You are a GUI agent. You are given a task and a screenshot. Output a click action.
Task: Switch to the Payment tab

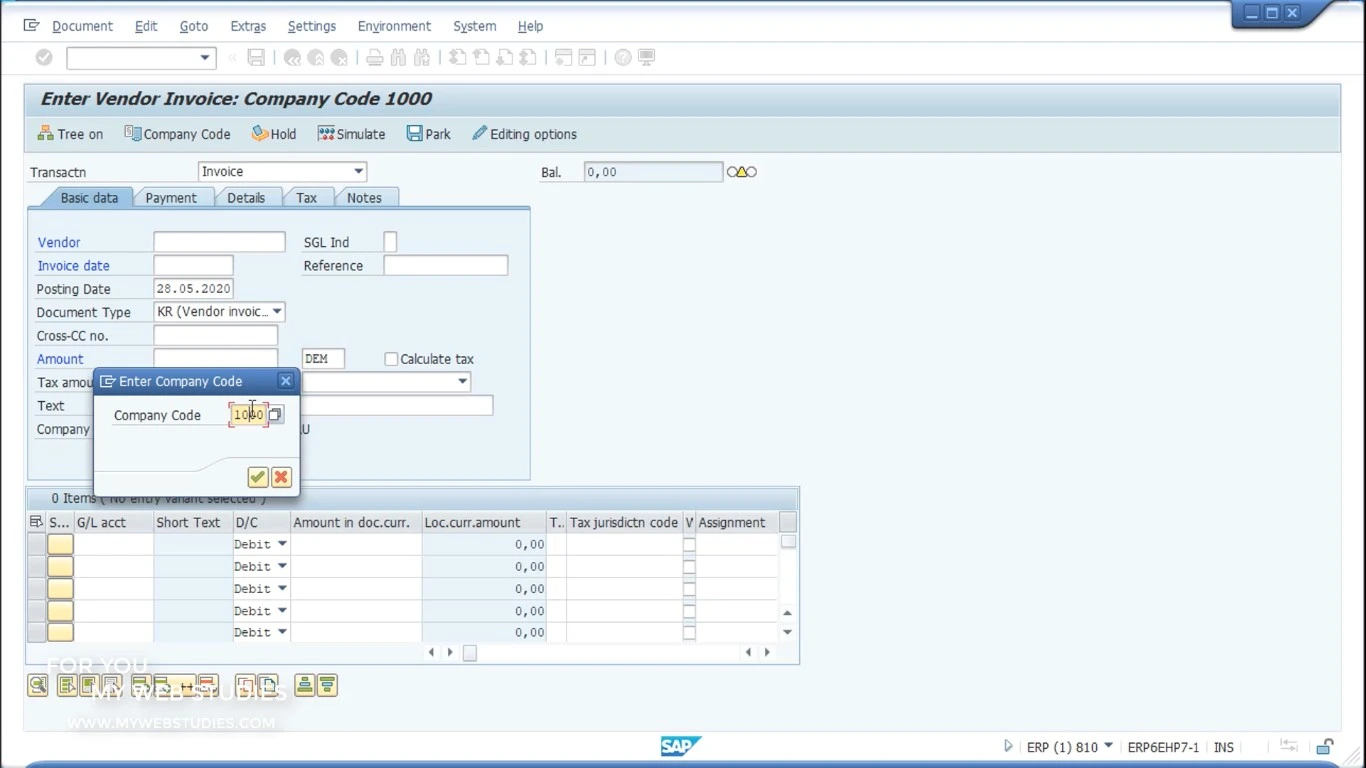pyautogui.click(x=171, y=198)
